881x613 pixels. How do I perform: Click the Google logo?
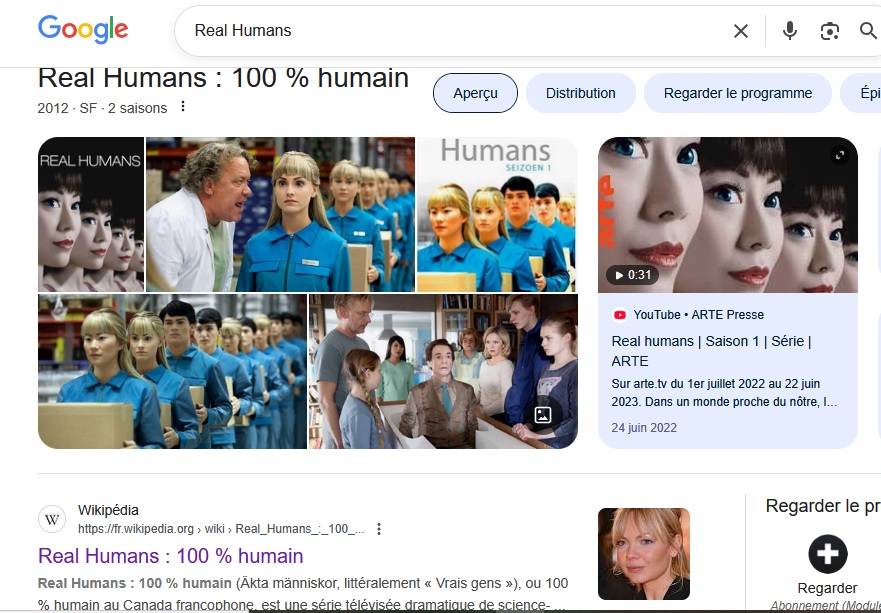pos(83,30)
